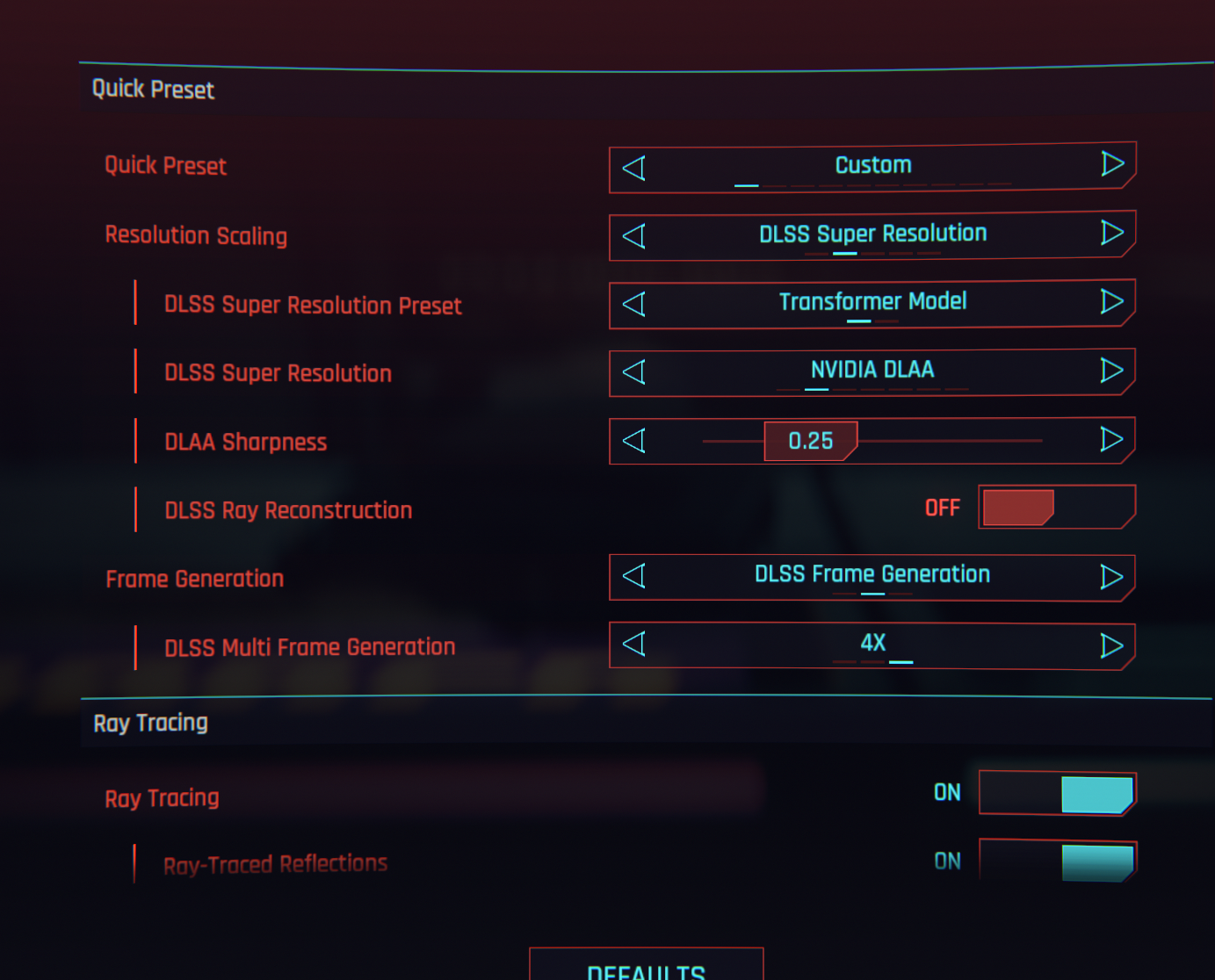Click the 4X multi frame generation value

tap(872, 643)
